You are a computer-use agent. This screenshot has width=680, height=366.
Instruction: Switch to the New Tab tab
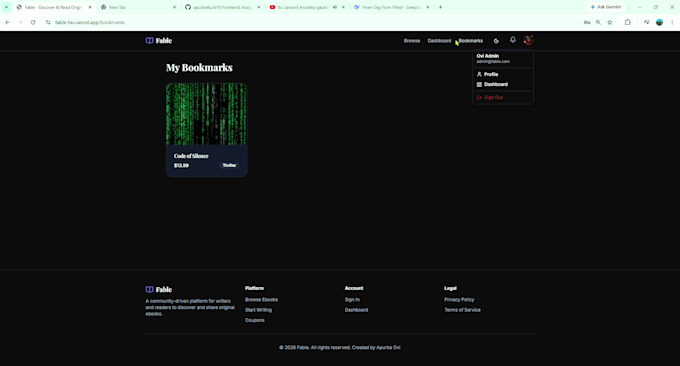click(139, 7)
